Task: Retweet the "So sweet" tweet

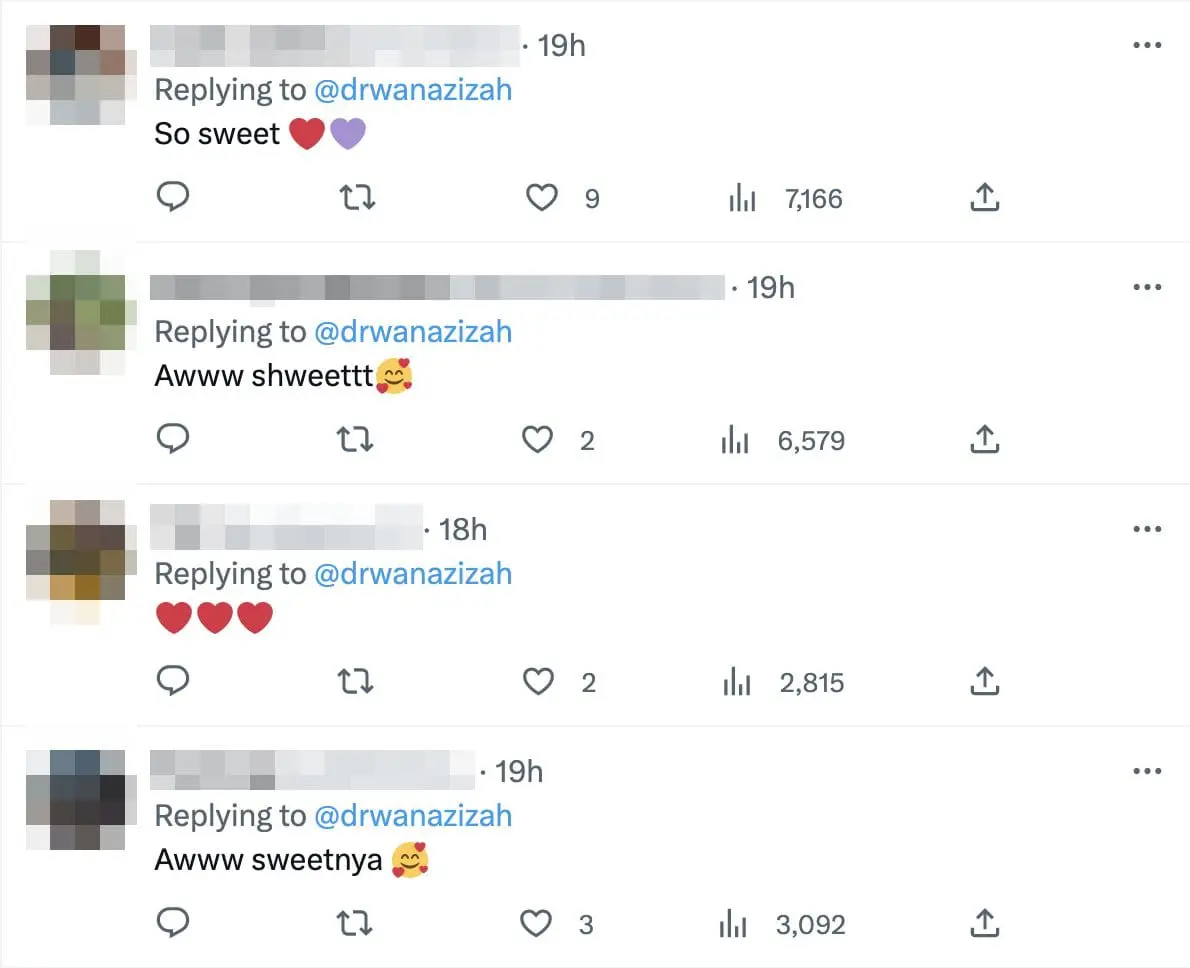Action: (358, 198)
